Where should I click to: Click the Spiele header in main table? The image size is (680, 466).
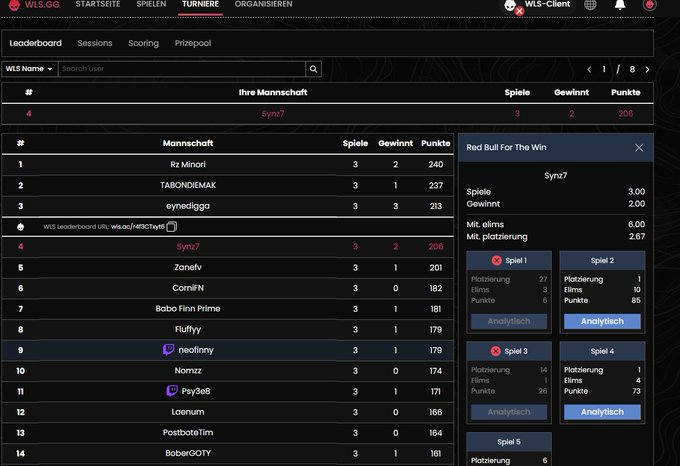point(355,143)
